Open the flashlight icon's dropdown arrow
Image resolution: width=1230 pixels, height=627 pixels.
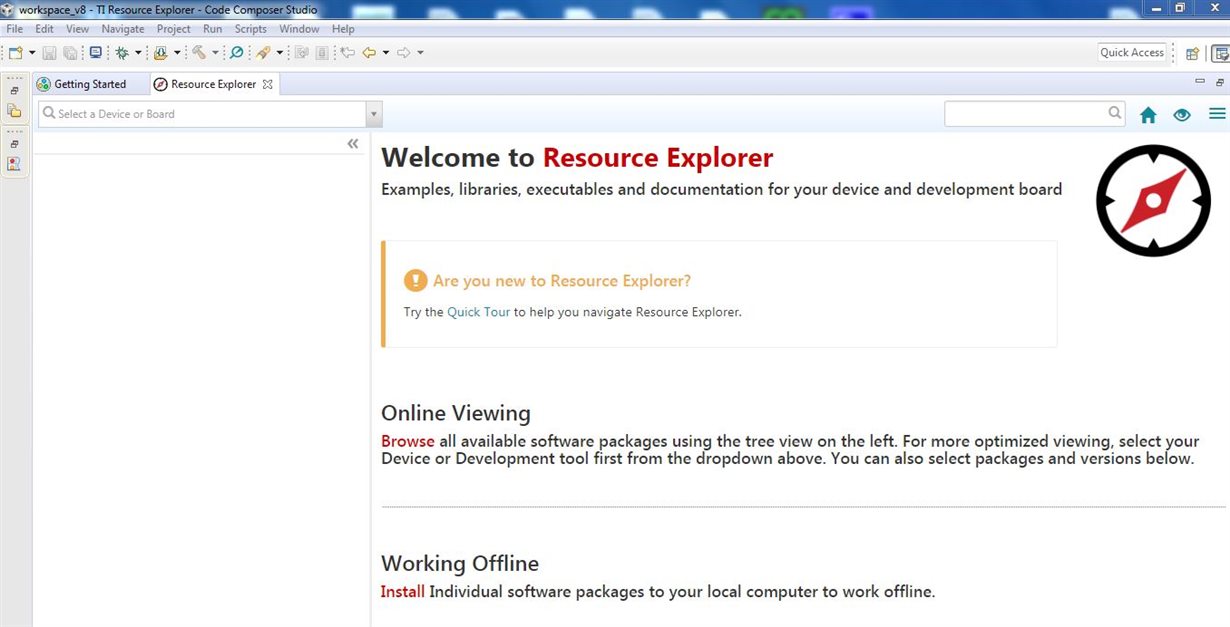[279, 53]
